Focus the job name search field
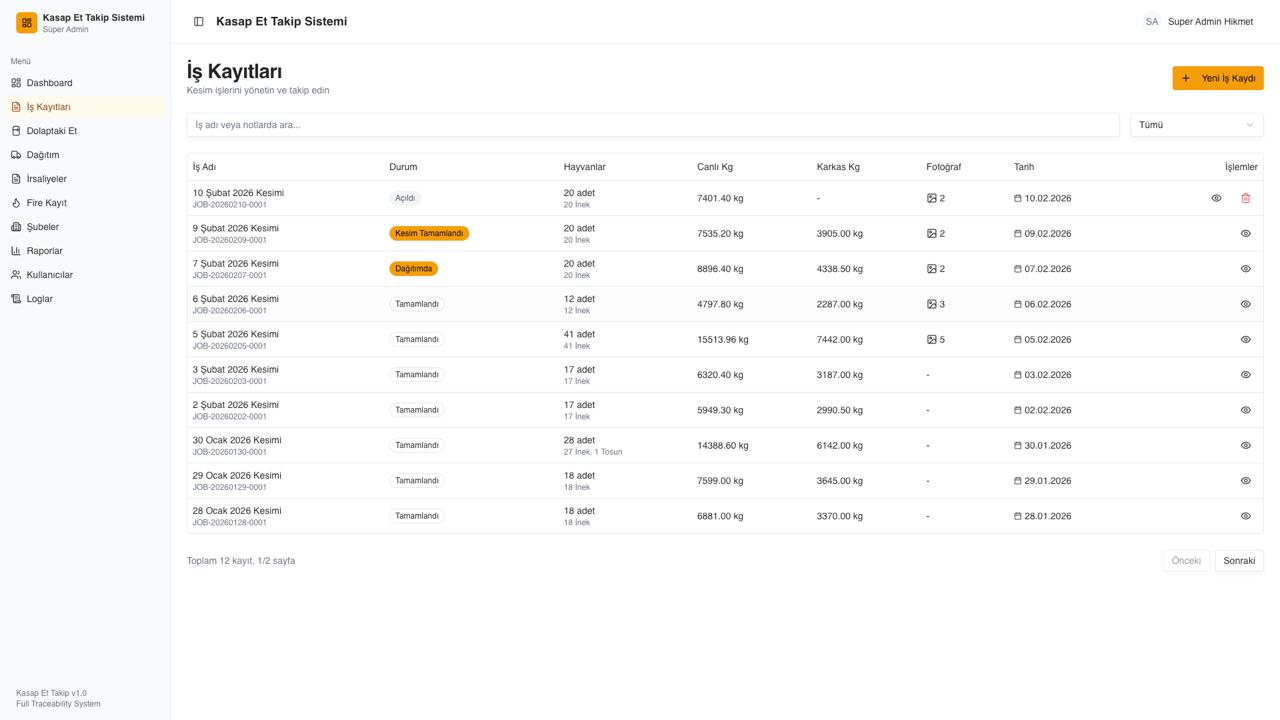 click(x=652, y=125)
